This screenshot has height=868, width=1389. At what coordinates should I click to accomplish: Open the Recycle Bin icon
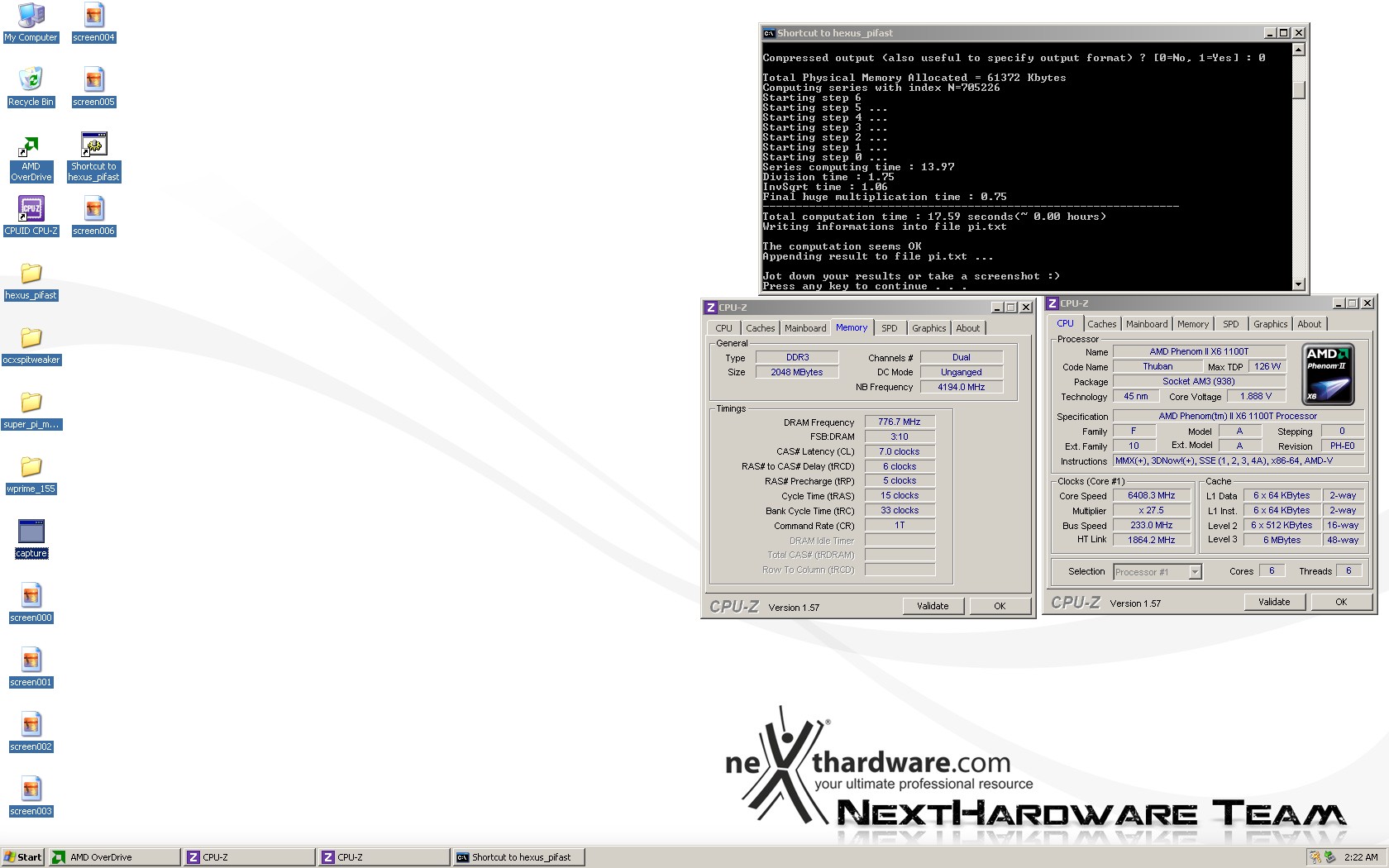point(31,87)
